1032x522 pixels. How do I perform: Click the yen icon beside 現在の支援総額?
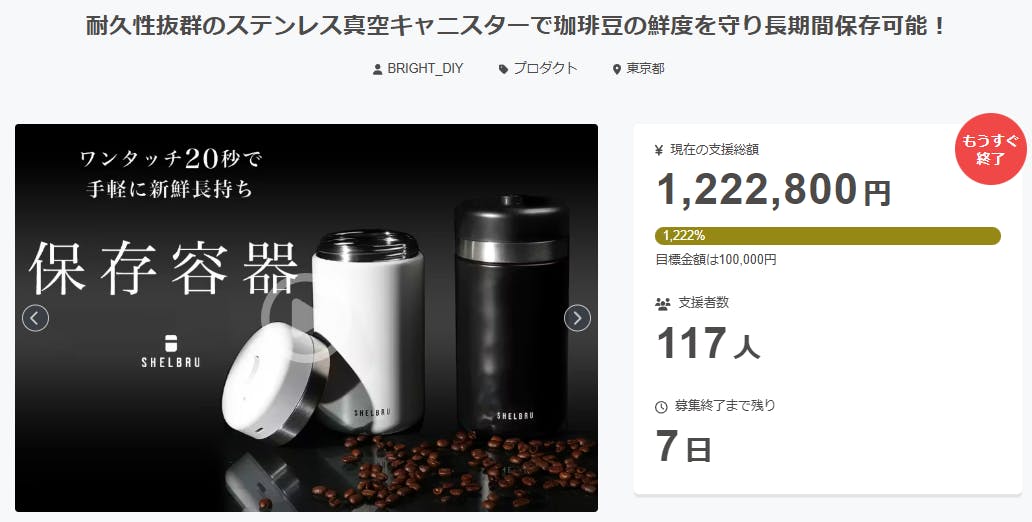(659, 150)
